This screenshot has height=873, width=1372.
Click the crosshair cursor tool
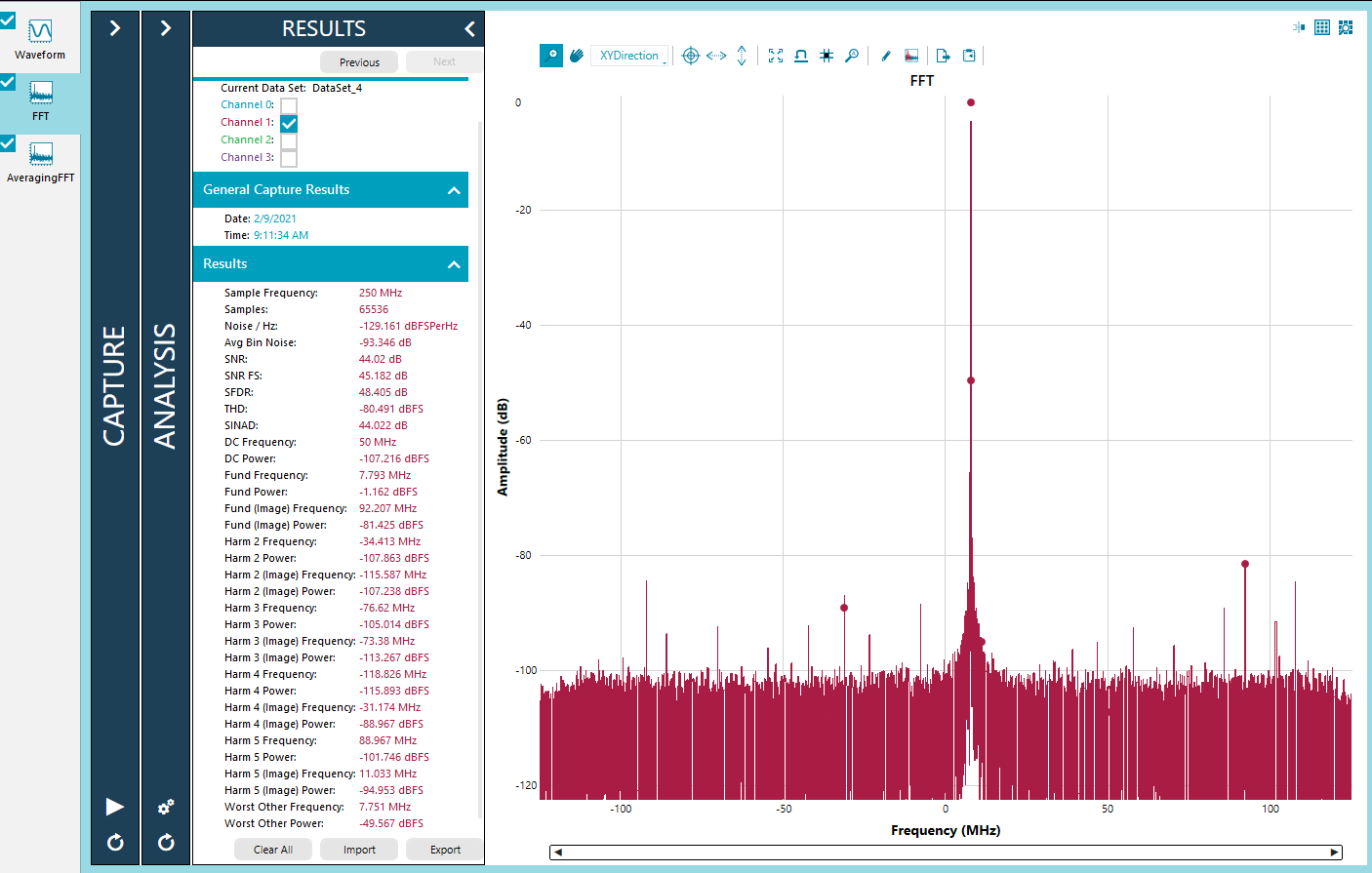click(x=690, y=56)
